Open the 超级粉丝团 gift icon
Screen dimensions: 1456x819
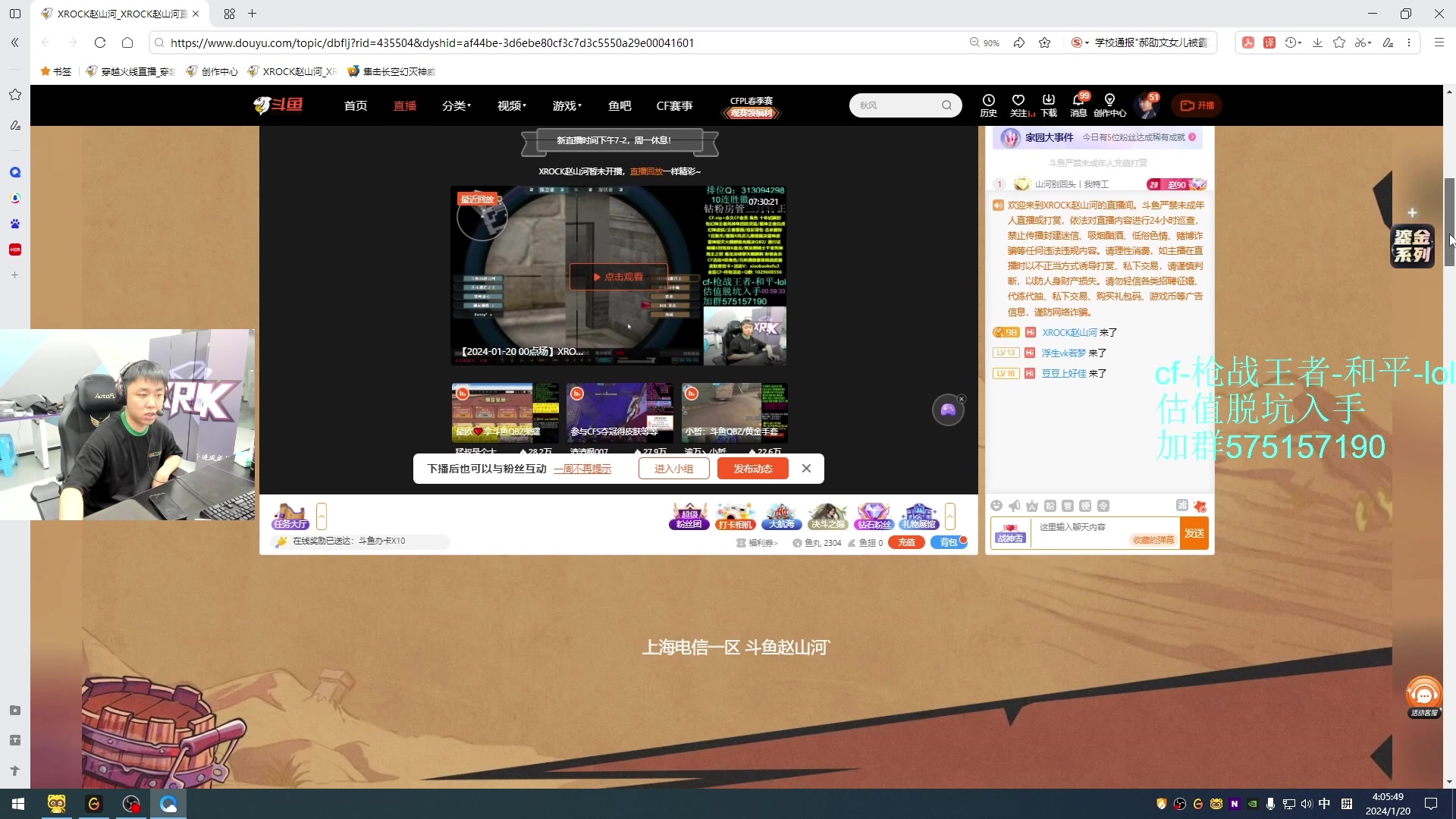click(x=689, y=516)
